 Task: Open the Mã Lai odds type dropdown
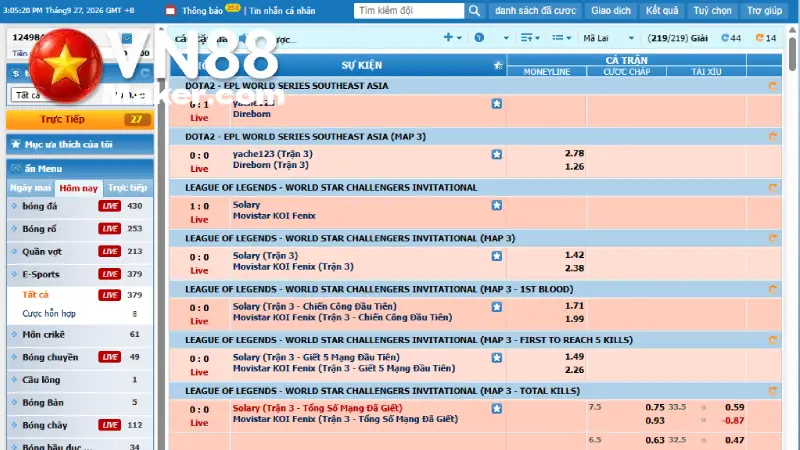click(x=608, y=38)
